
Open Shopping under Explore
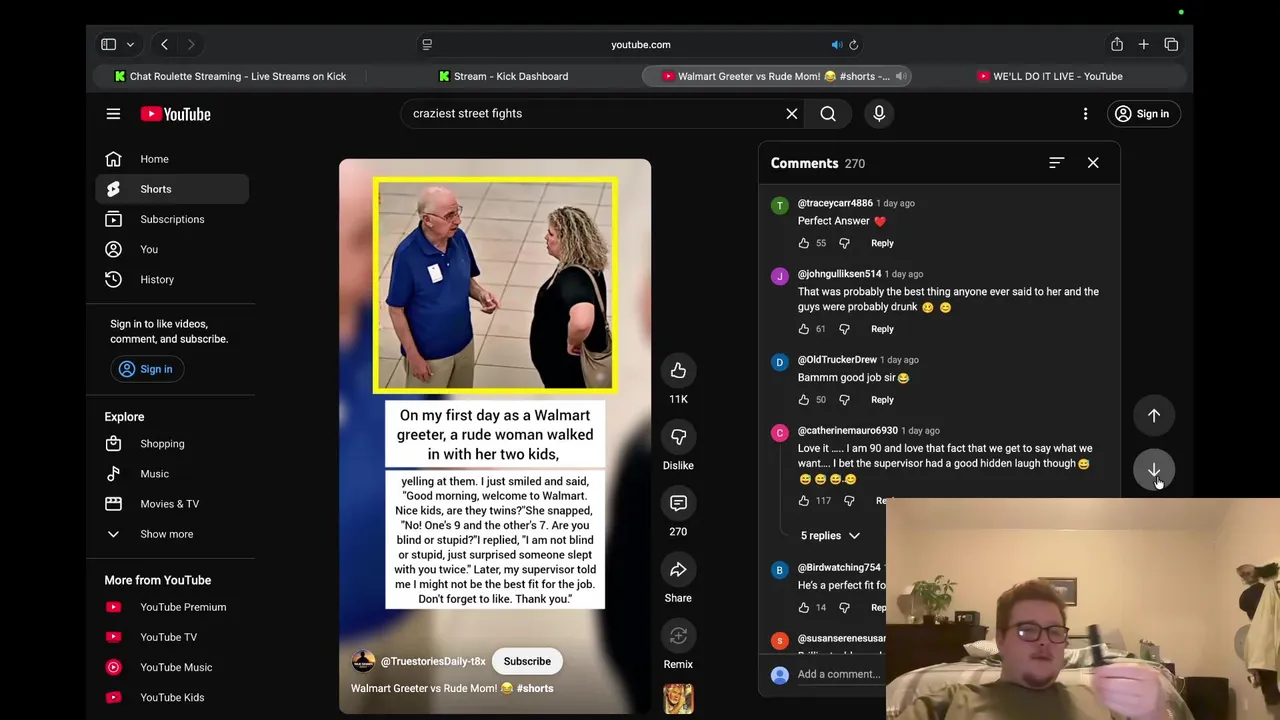[172, 444]
